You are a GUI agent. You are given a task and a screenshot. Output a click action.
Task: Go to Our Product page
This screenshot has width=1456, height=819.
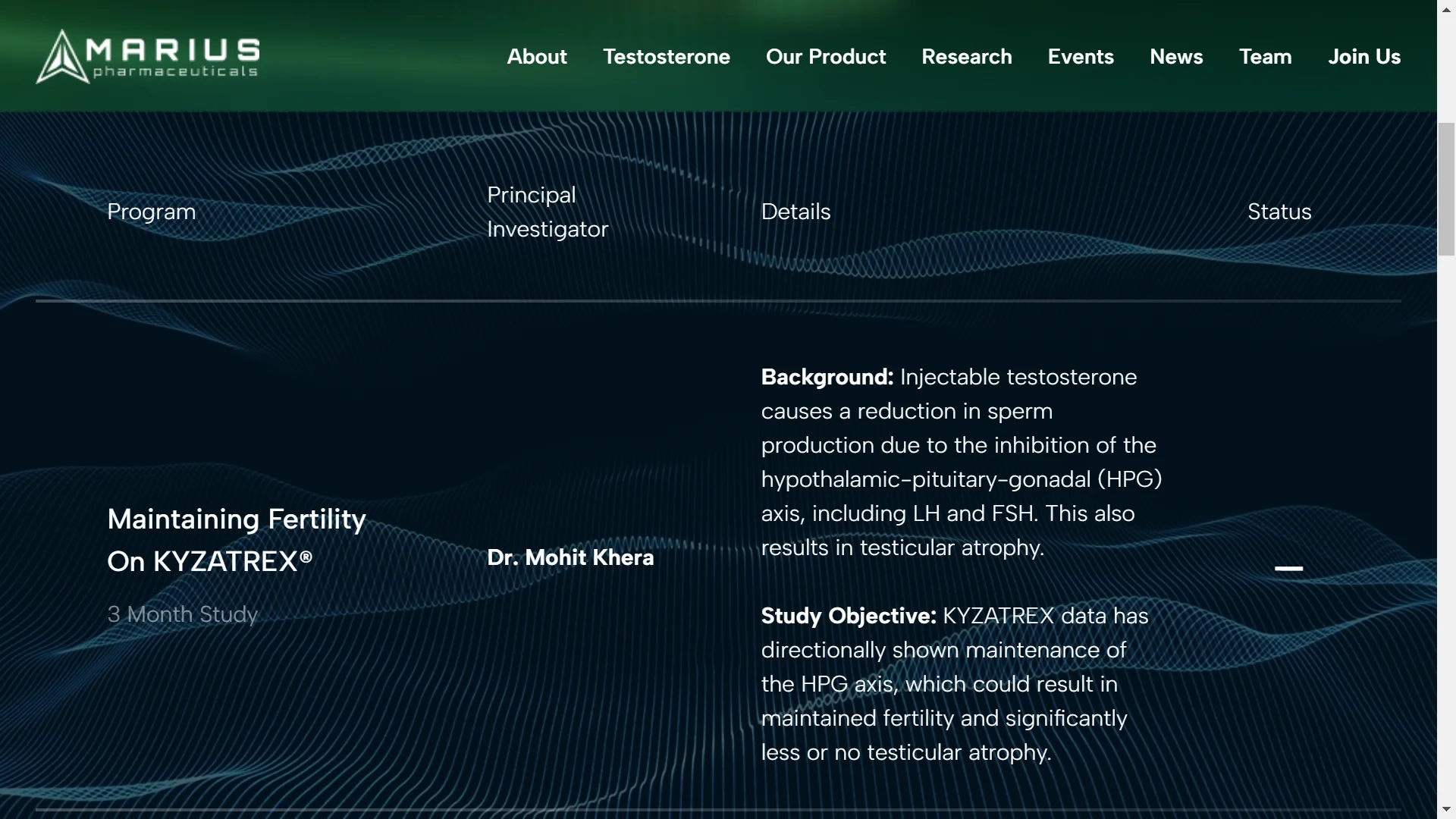(826, 57)
